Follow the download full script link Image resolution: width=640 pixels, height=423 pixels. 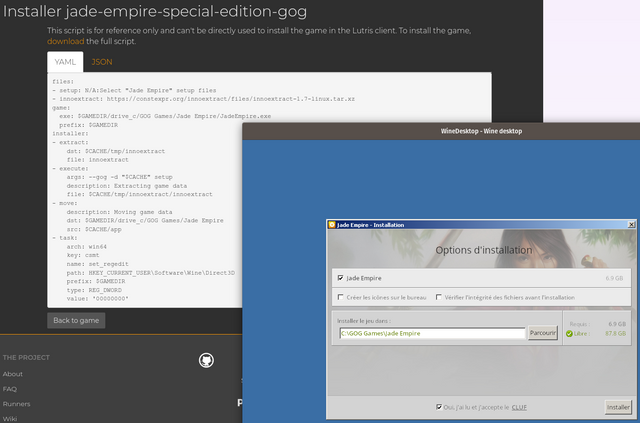point(65,42)
